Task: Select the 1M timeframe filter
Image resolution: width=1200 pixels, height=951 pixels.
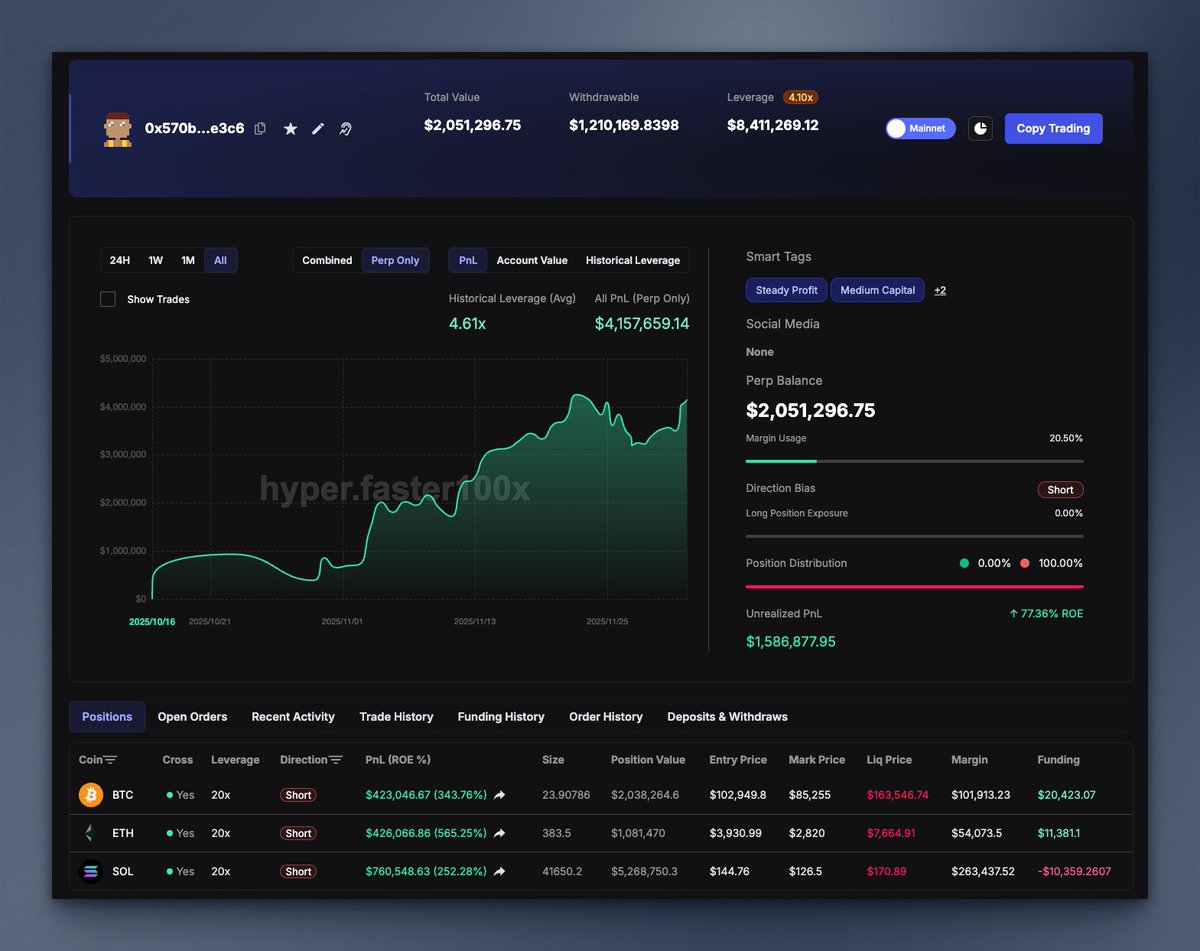Action: tap(189, 260)
